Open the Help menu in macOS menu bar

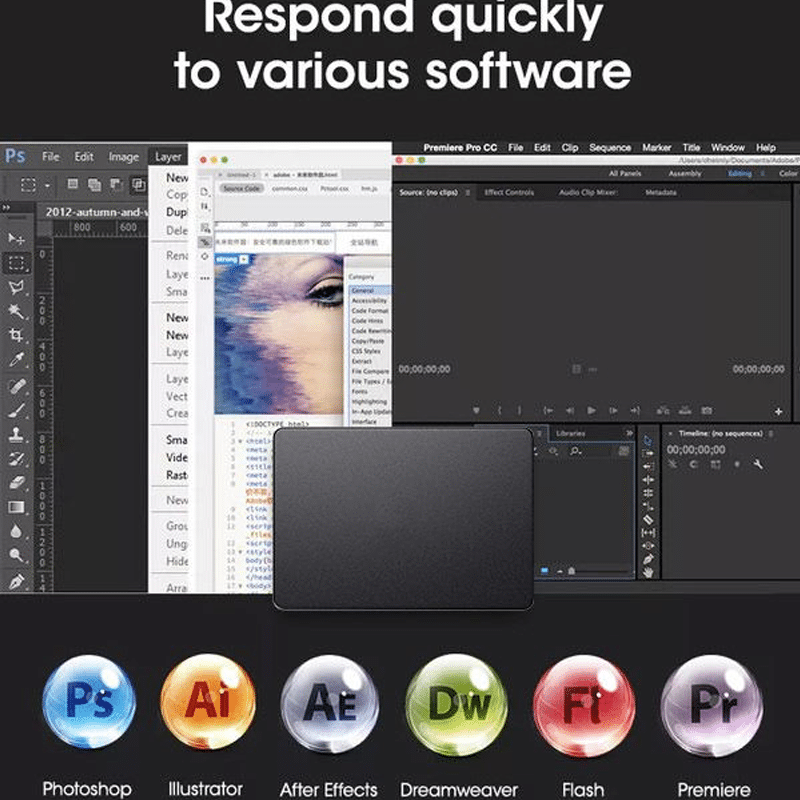coord(765,147)
